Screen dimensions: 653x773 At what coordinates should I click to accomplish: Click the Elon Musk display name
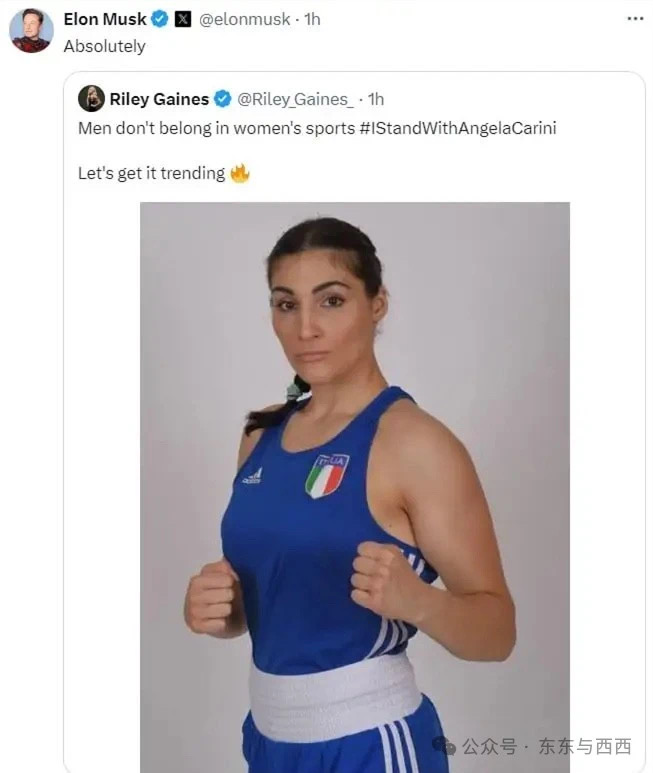tap(105, 19)
